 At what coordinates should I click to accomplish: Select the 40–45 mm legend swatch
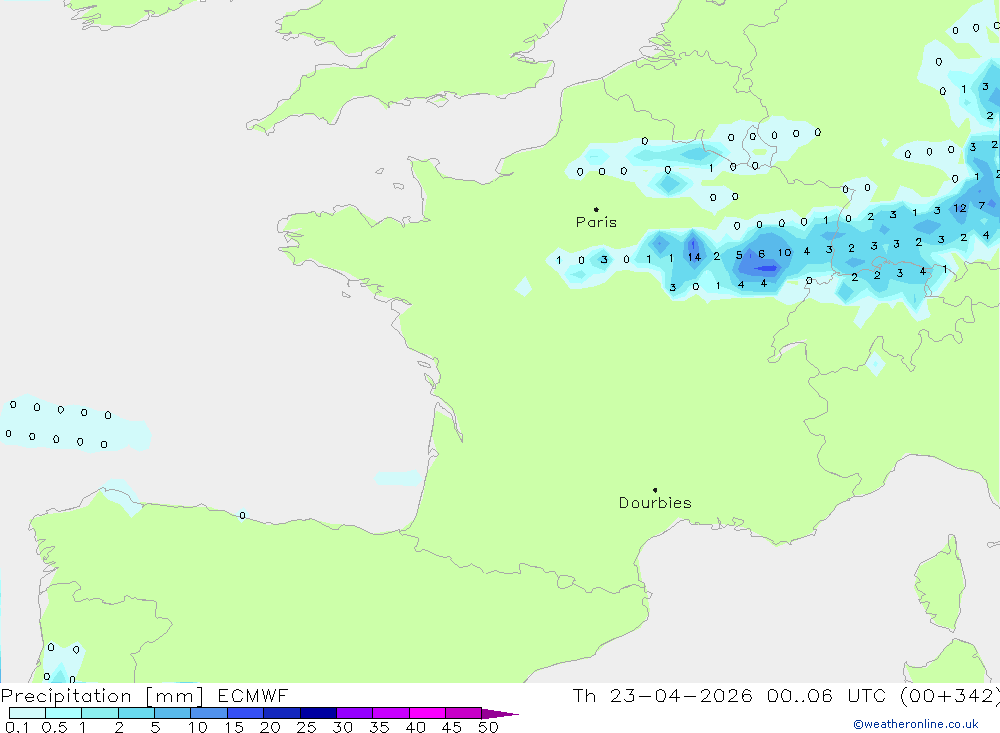pyautogui.click(x=427, y=713)
